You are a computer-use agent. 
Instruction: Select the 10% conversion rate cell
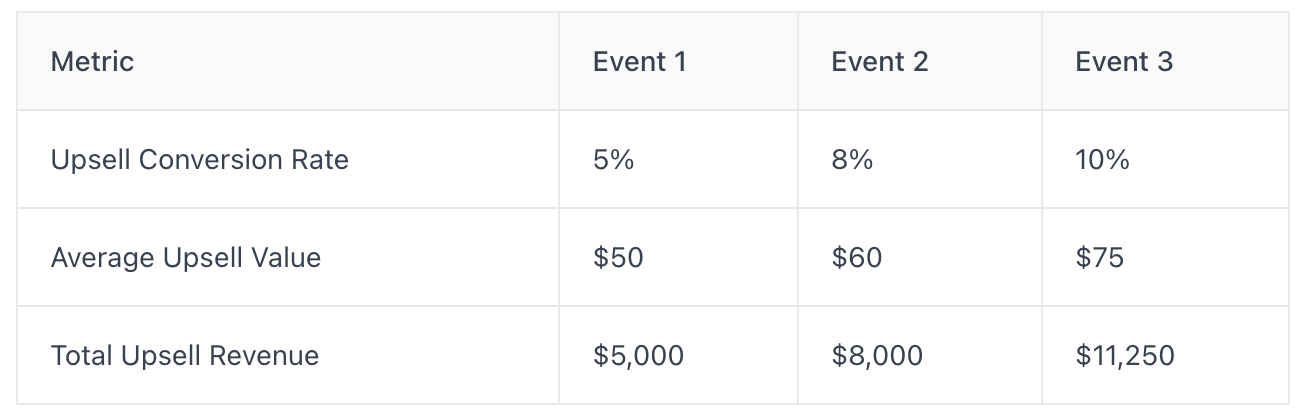1102,160
